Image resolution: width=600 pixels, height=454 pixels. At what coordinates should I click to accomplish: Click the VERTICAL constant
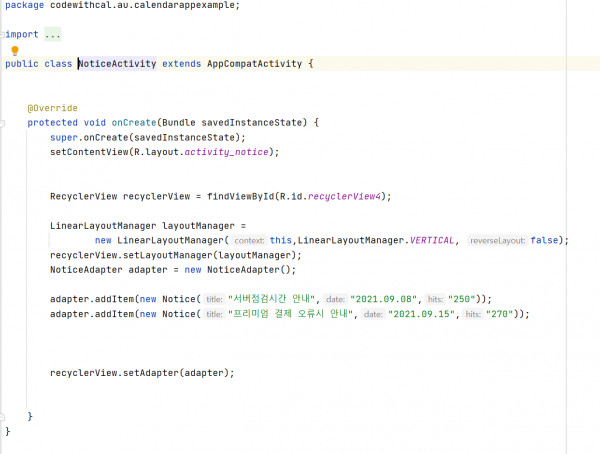pos(432,240)
